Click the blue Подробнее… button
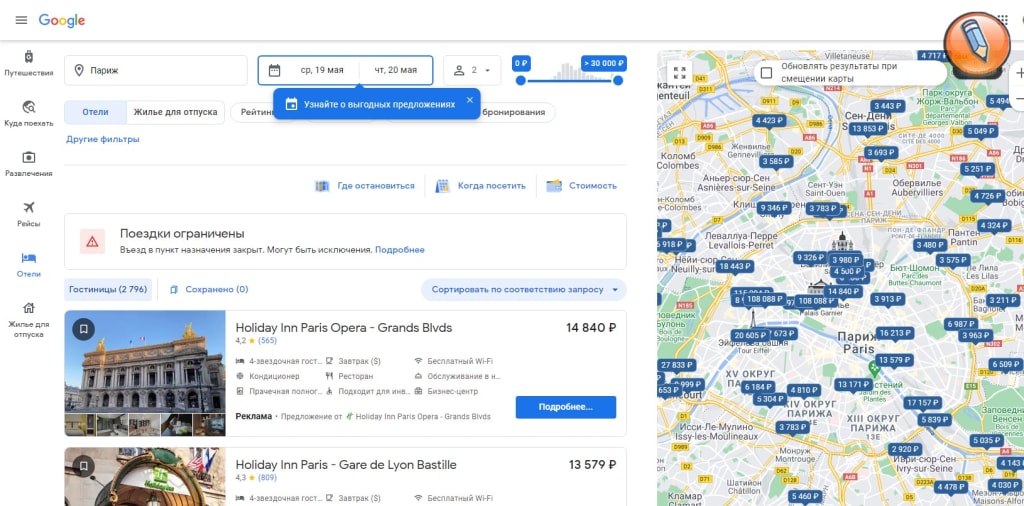The width and height of the screenshot is (1024, 506). (x=566, y=407)
